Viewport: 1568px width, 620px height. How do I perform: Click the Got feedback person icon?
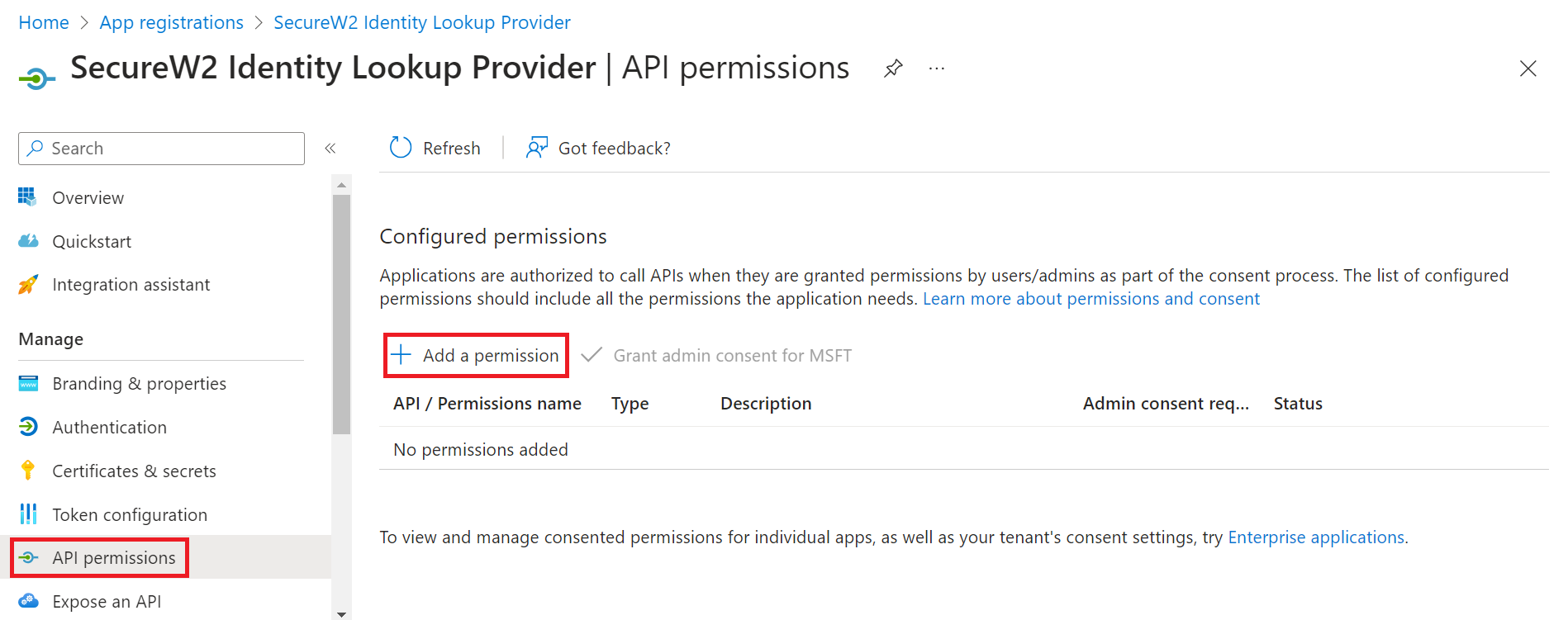(537, 148)
